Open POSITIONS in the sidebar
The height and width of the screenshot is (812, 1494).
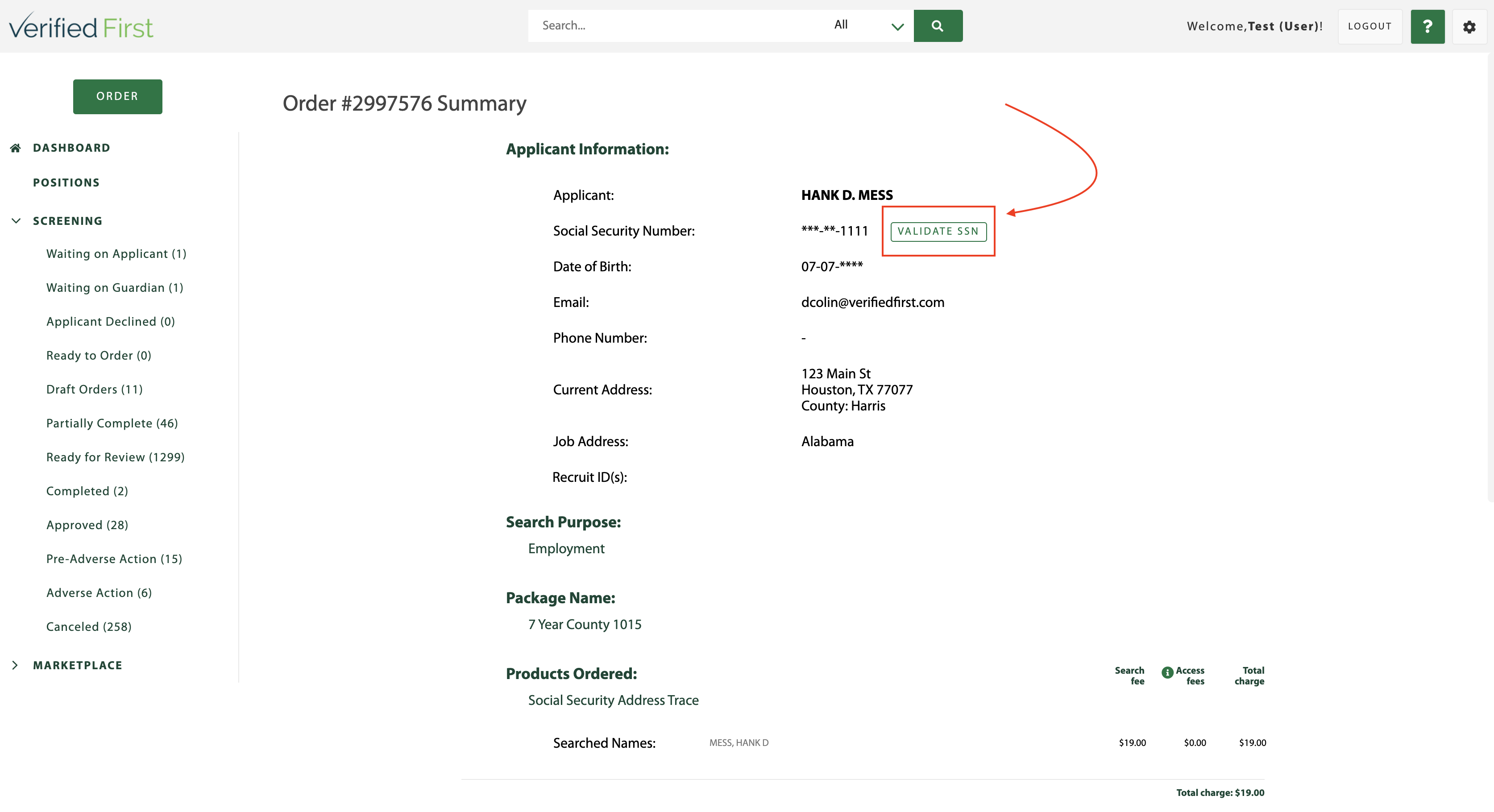pos(66,183)
